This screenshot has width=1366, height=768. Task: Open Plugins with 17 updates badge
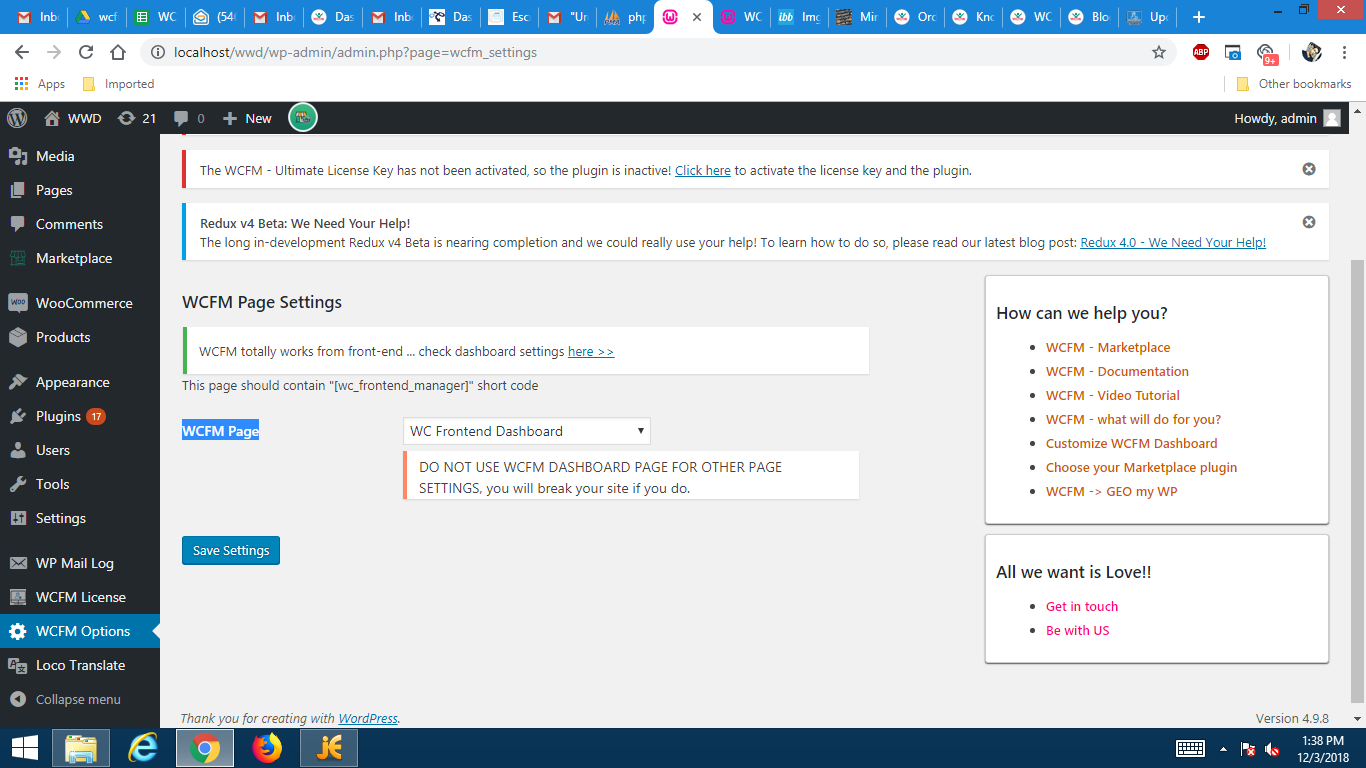tap(80, 416)
